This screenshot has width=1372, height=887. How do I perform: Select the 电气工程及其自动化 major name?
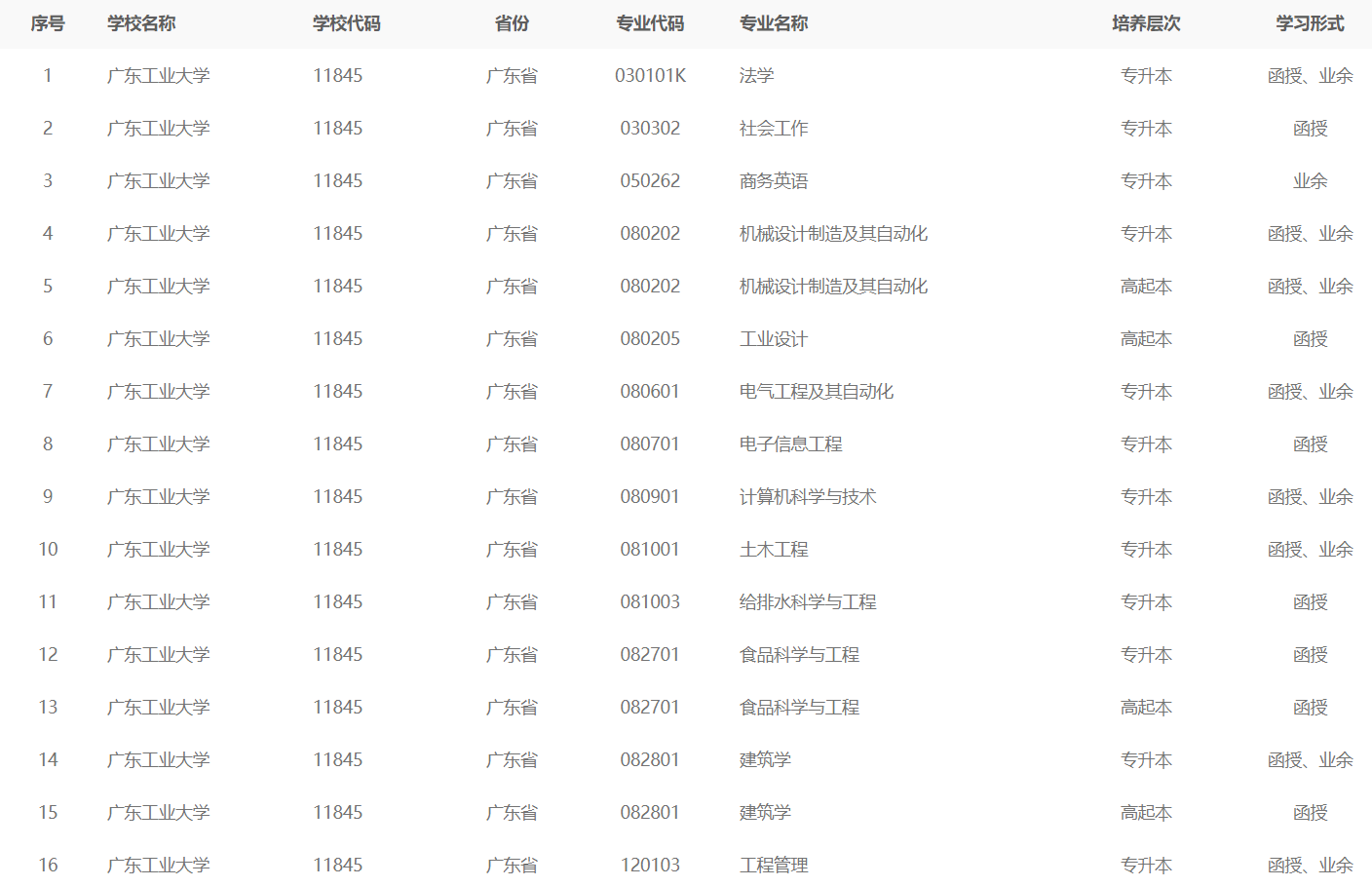(817, 392)
